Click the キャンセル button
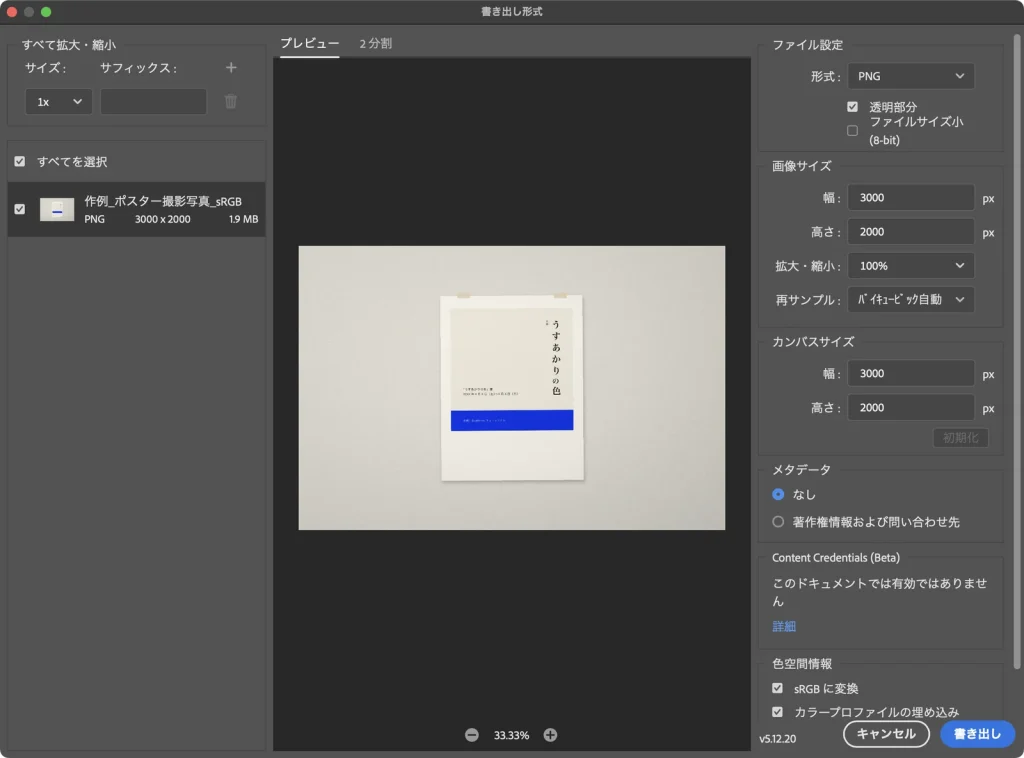Screen dimensions: 1024x758 [886, 734]
